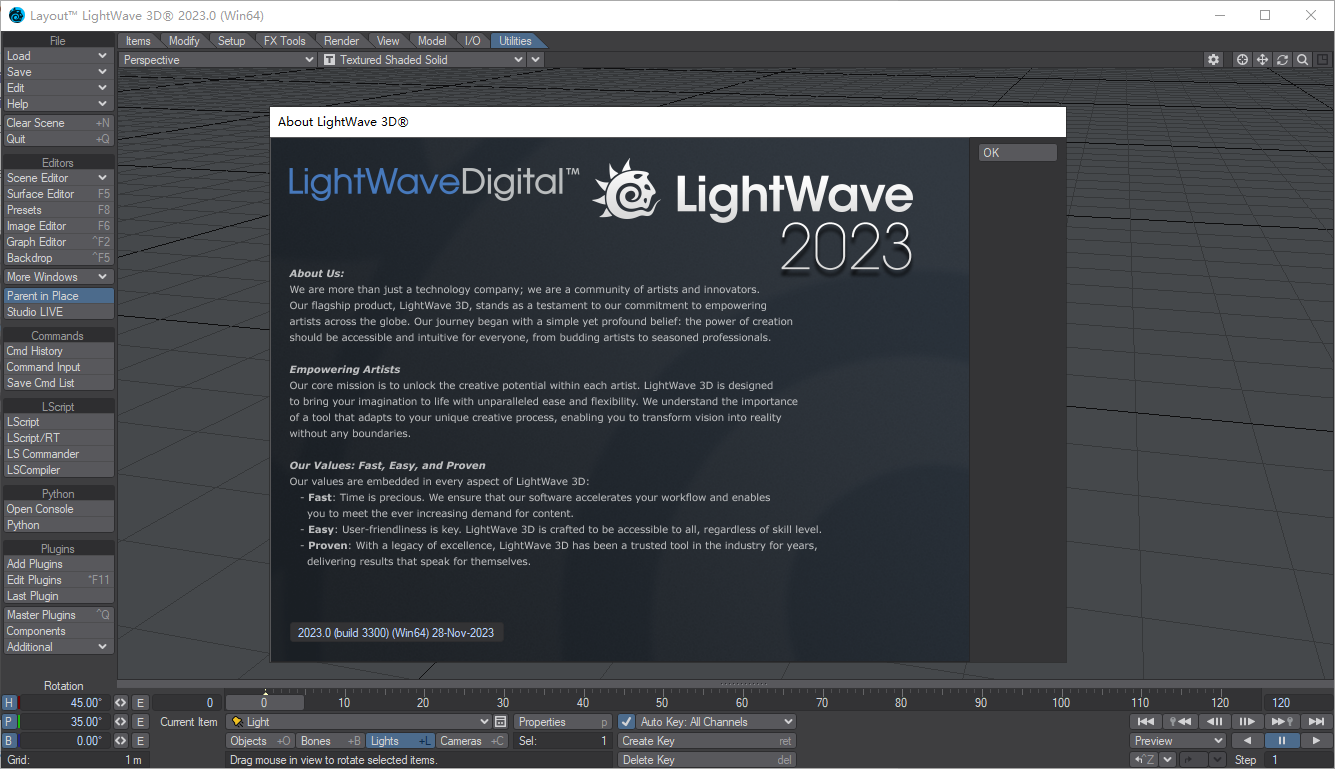Open item picker icon beside Light dropdown
1335x769 pixels.
click(500, 722)
